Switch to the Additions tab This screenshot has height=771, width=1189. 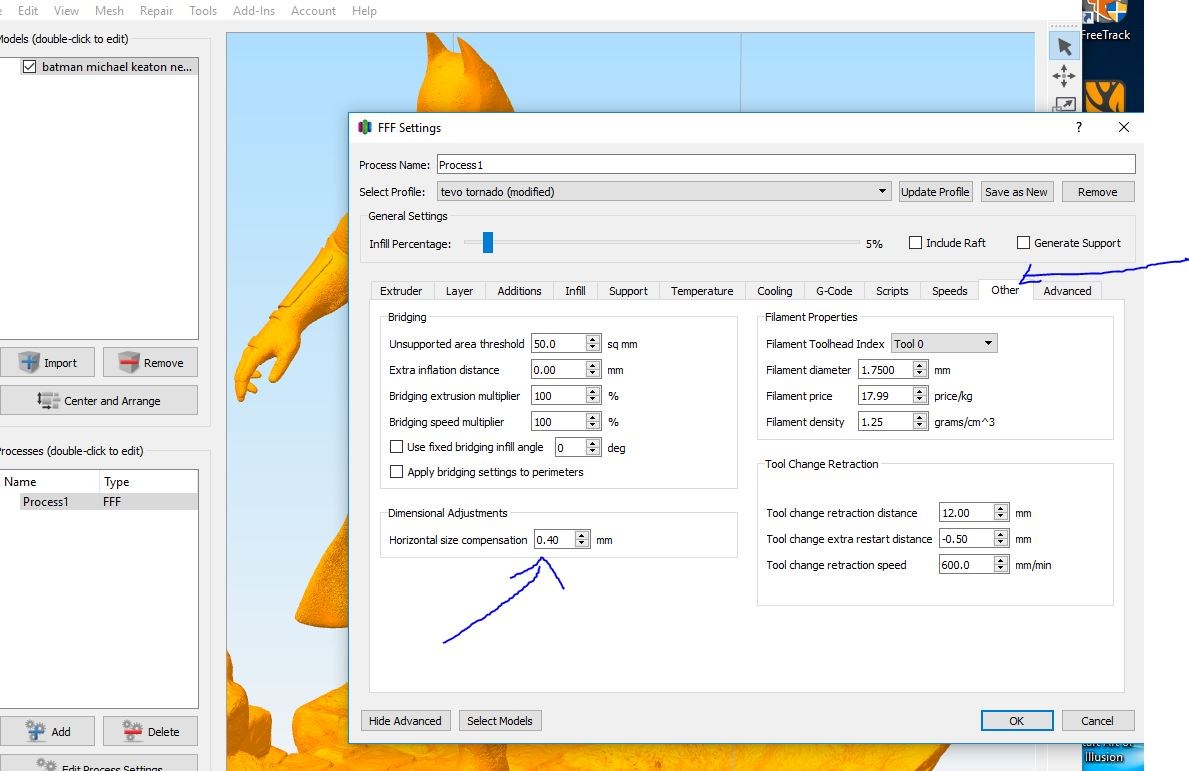coord(519,291)
